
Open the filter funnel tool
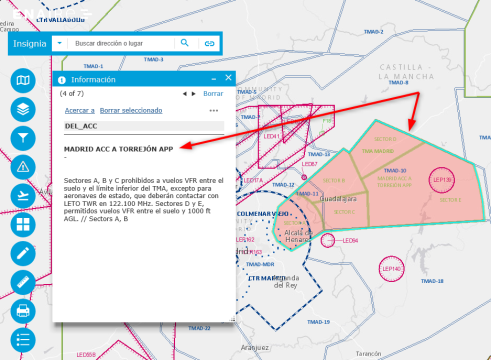click(23, 138)
